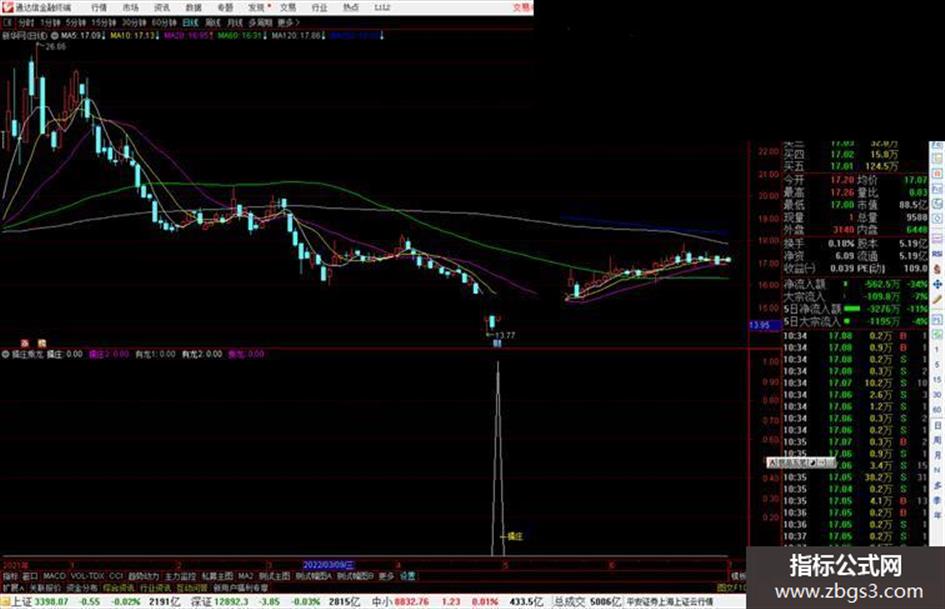
Task: Select the VOL-TDX indicator tab
Action: 88,576
